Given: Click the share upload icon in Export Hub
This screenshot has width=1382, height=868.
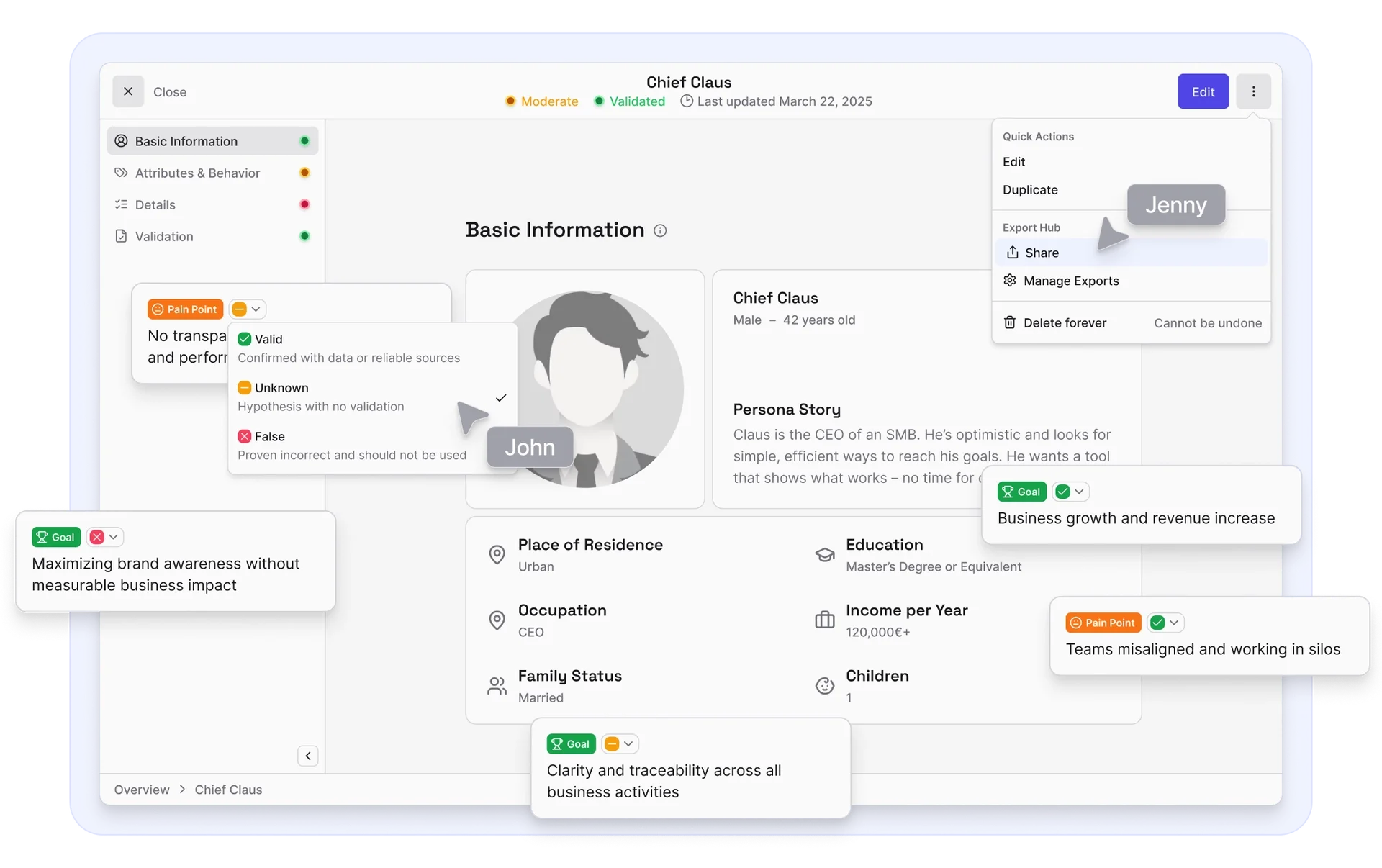Looking at the screenshot, I should (x=1012, y=253).
